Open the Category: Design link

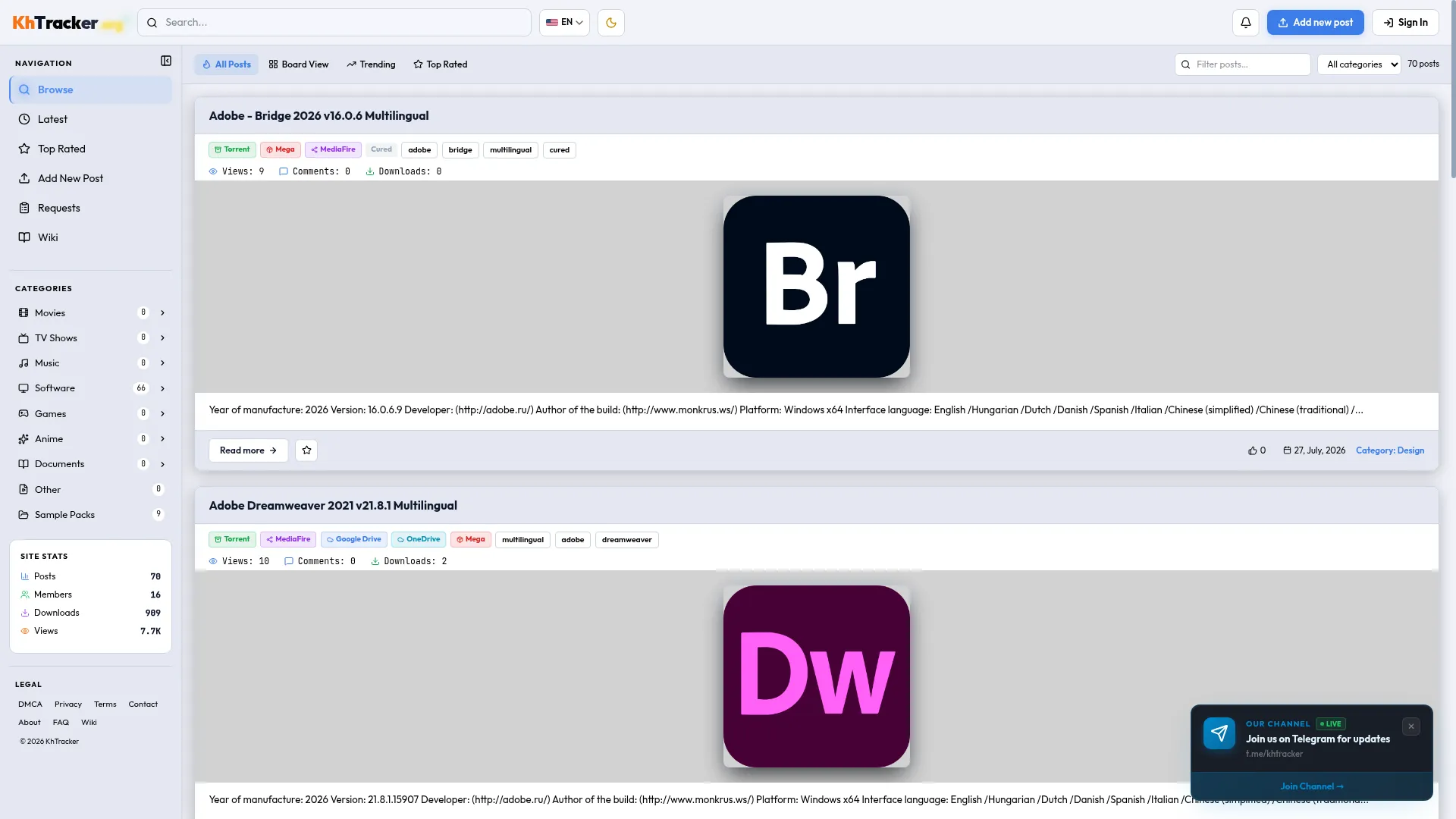click(1390, 450)
